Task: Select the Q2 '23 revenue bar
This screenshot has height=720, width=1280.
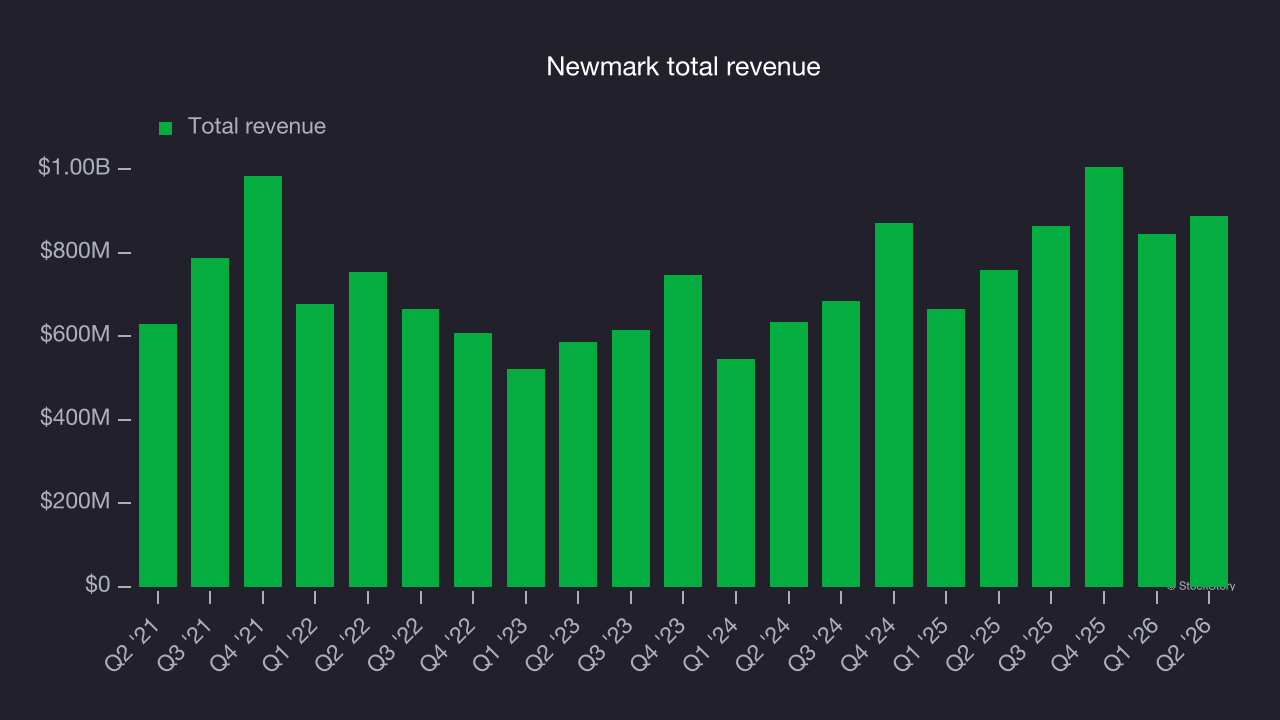Action: [x=578, y=464]
